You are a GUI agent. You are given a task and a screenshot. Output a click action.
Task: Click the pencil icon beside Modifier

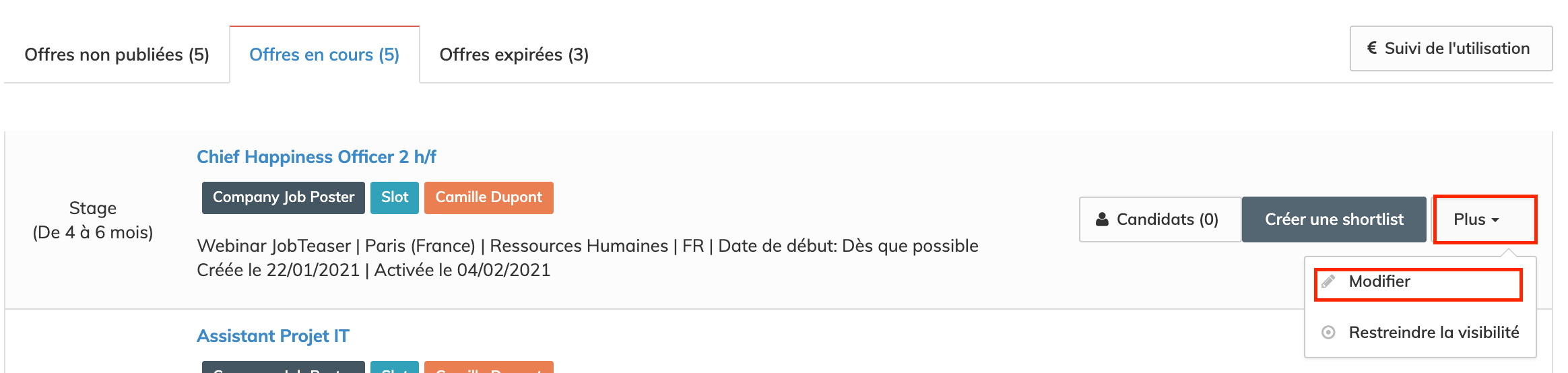pos(1328,281)
